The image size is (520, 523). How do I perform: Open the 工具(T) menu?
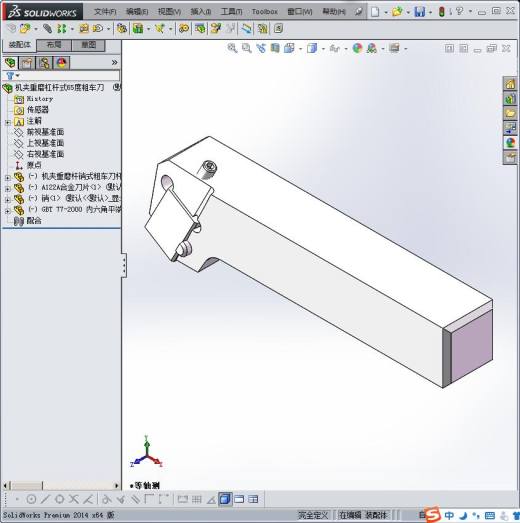click(232, 12)
